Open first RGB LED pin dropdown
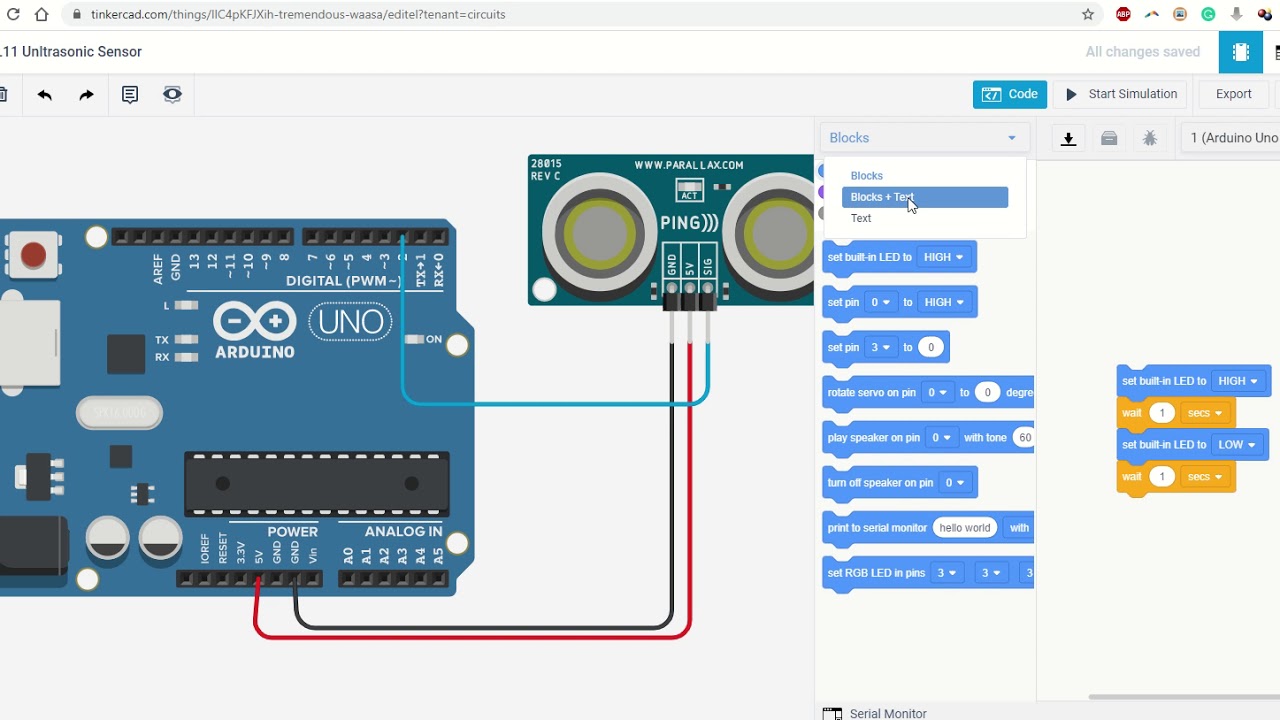The image size is (1280, 720). coord(946,573)
